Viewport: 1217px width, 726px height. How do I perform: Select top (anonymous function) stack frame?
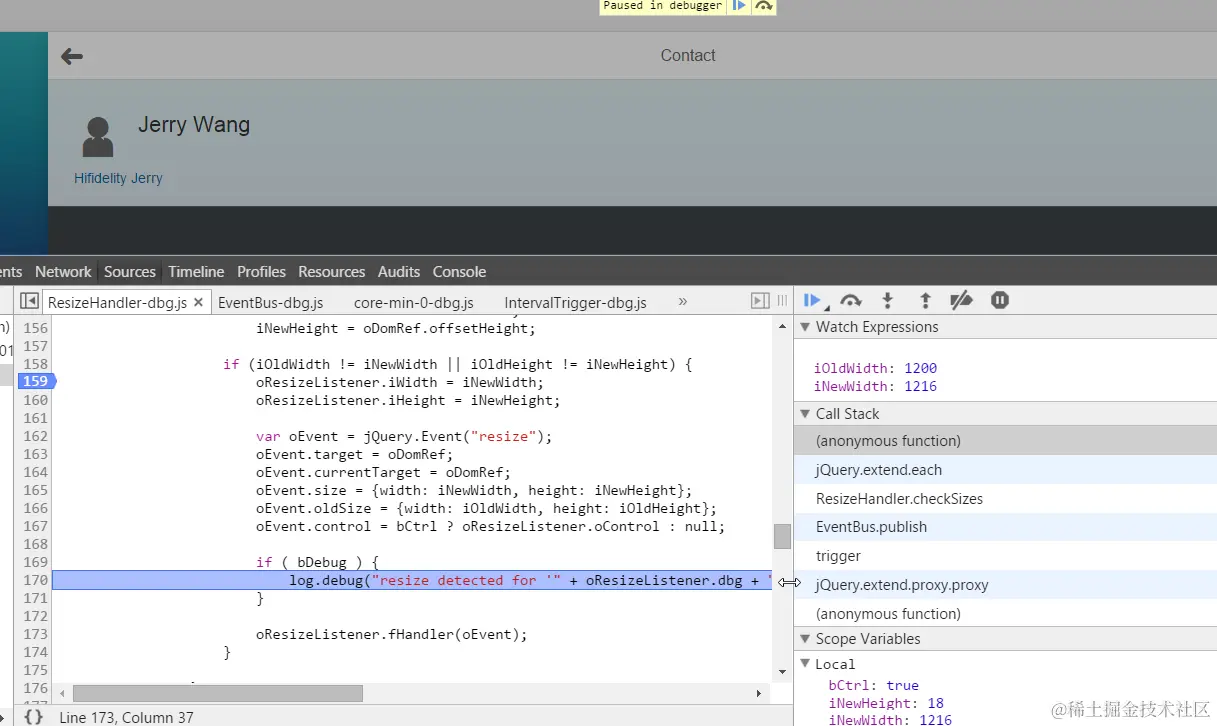coord(1005,441)
